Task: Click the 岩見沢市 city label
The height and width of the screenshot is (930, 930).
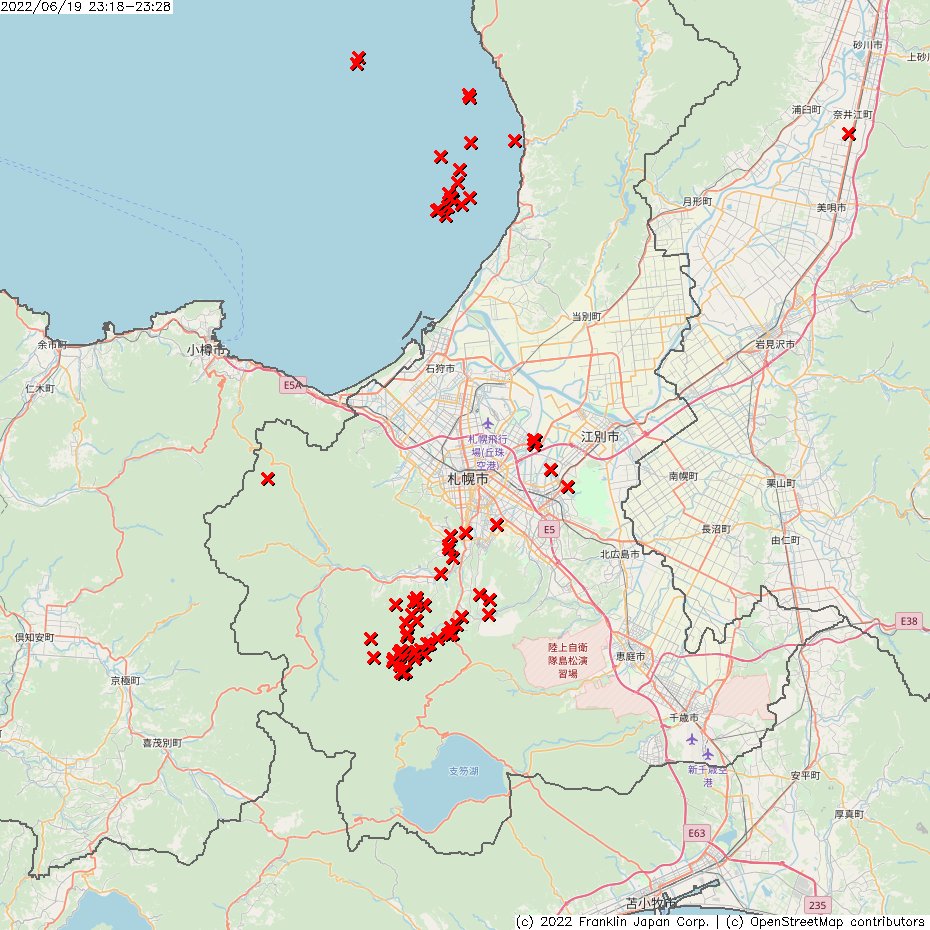Action: [775, 344]
